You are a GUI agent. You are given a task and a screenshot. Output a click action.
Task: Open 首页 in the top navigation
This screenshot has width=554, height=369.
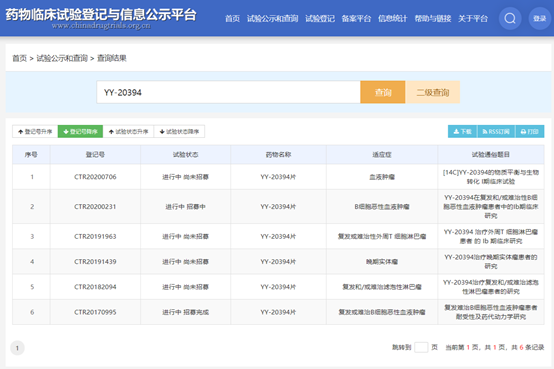coord(232,18)
